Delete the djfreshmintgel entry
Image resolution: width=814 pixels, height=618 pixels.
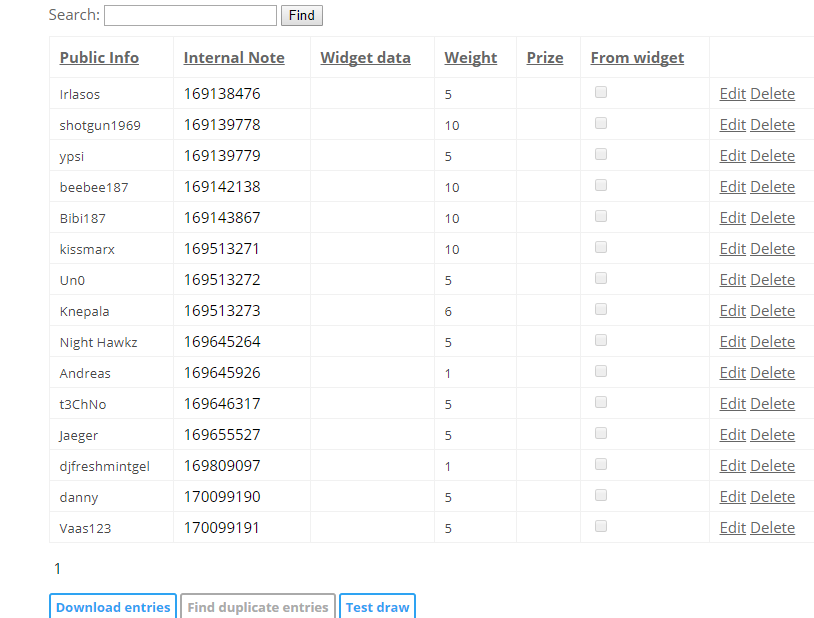pos(772,466)
